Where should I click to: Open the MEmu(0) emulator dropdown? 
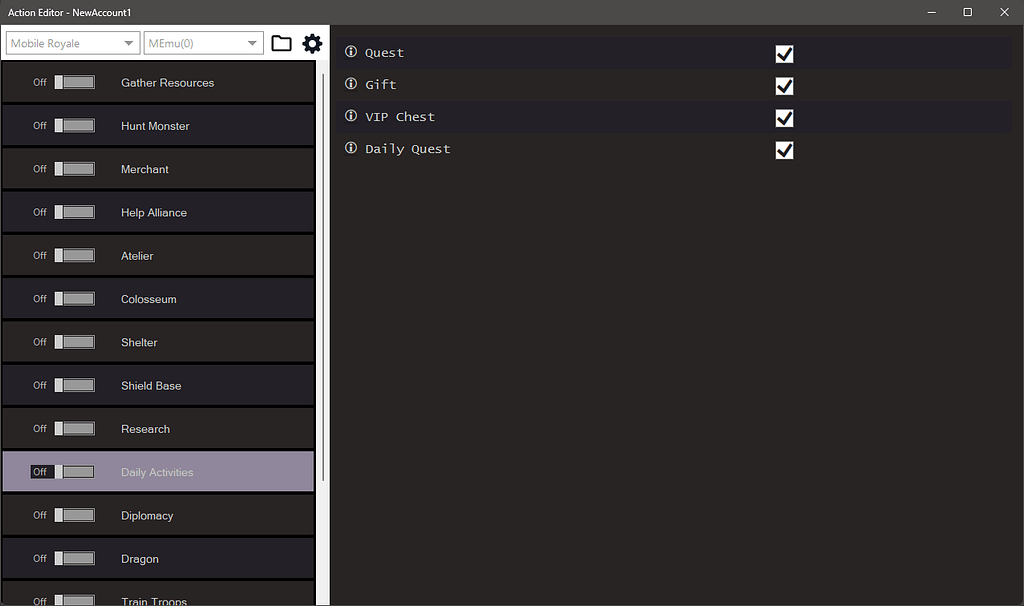203,43
